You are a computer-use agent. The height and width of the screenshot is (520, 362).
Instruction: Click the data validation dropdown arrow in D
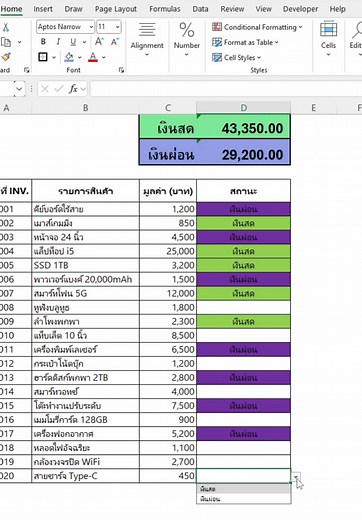pyautogui.click(x=296, y=477)
